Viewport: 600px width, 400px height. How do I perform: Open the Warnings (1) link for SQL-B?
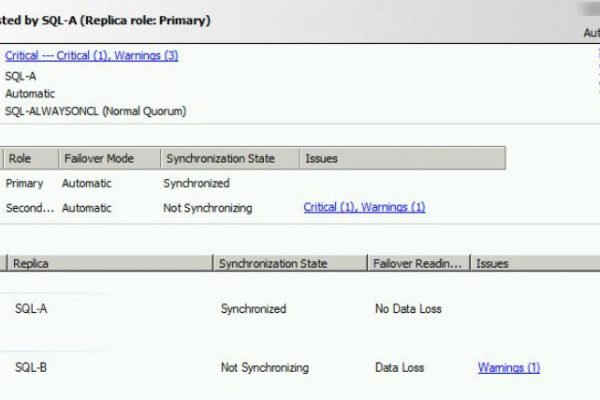[508, 367]
